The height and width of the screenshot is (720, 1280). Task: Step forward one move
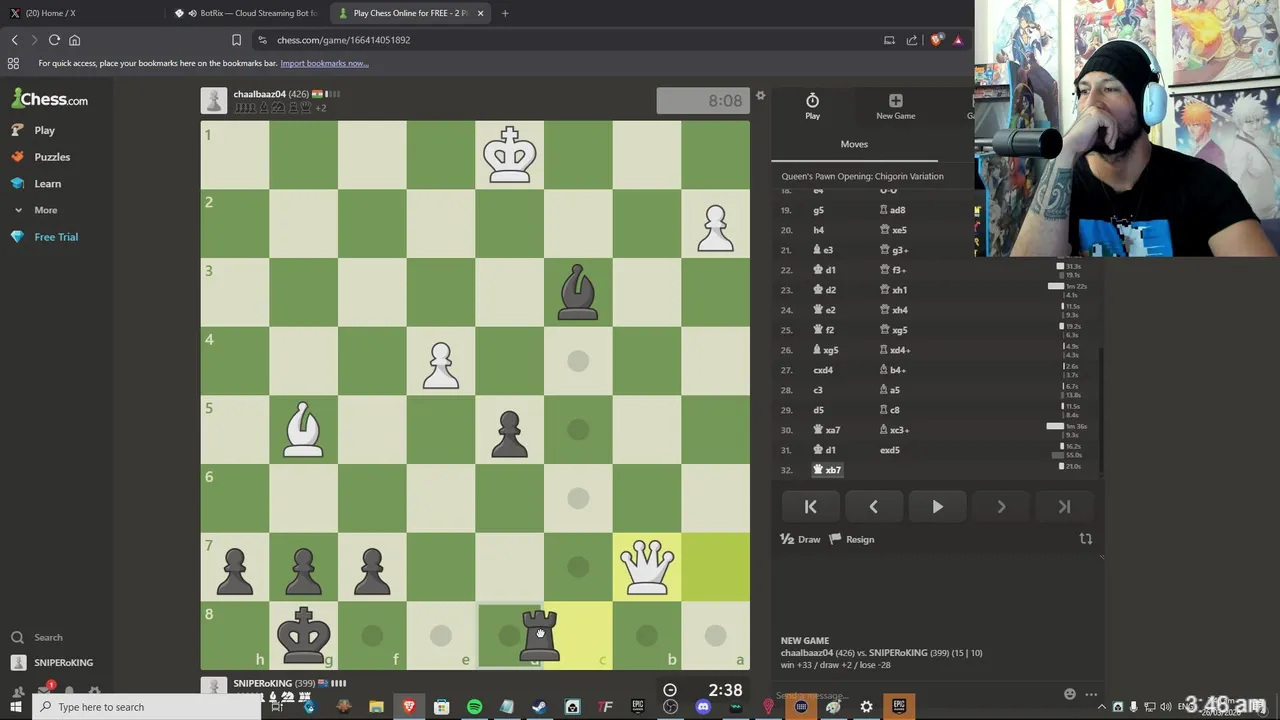[x=1001, y=507]
